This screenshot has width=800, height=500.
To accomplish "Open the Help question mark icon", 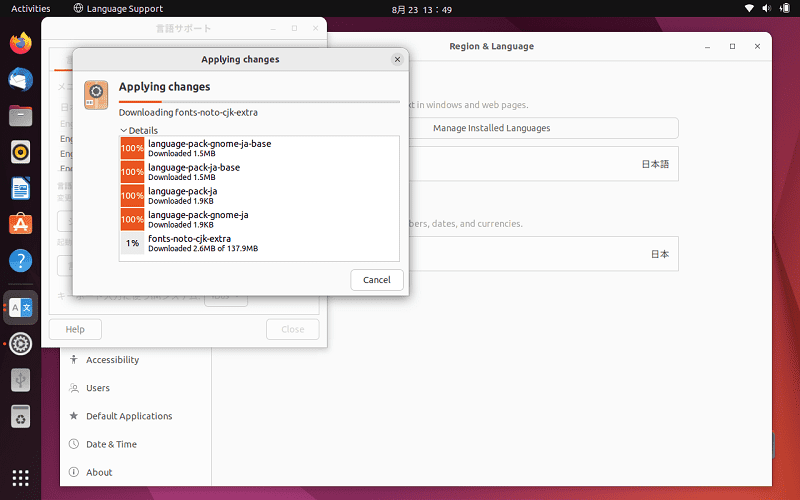I will pyautogui.click(x=20, y=261).
